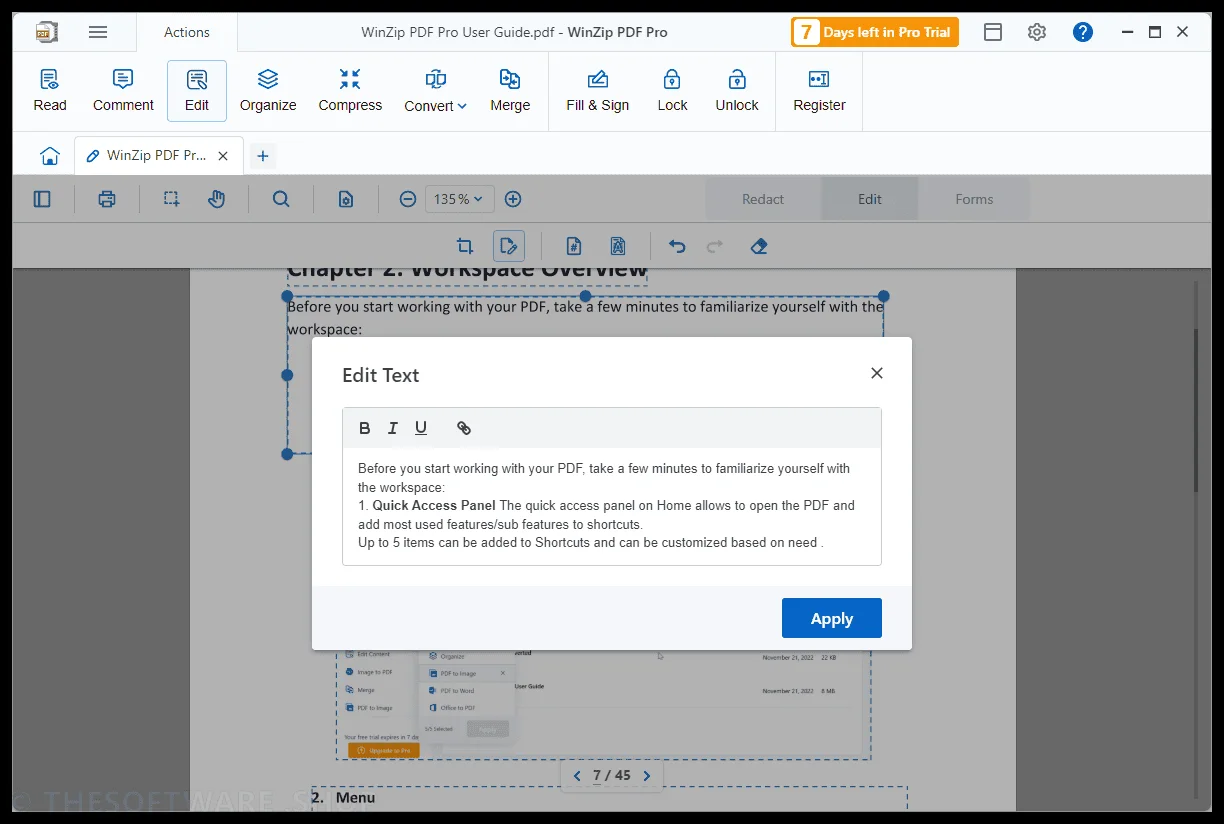Go to the Home tab icon
Viewport: 1224px width, 824px height.
tap(50, 156)
